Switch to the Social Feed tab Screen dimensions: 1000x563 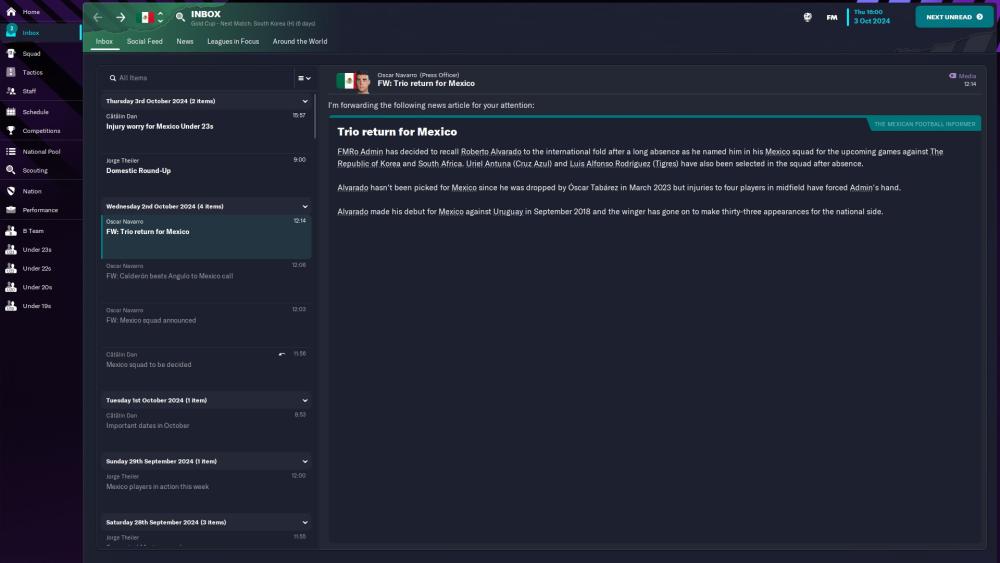coord(144,41)
